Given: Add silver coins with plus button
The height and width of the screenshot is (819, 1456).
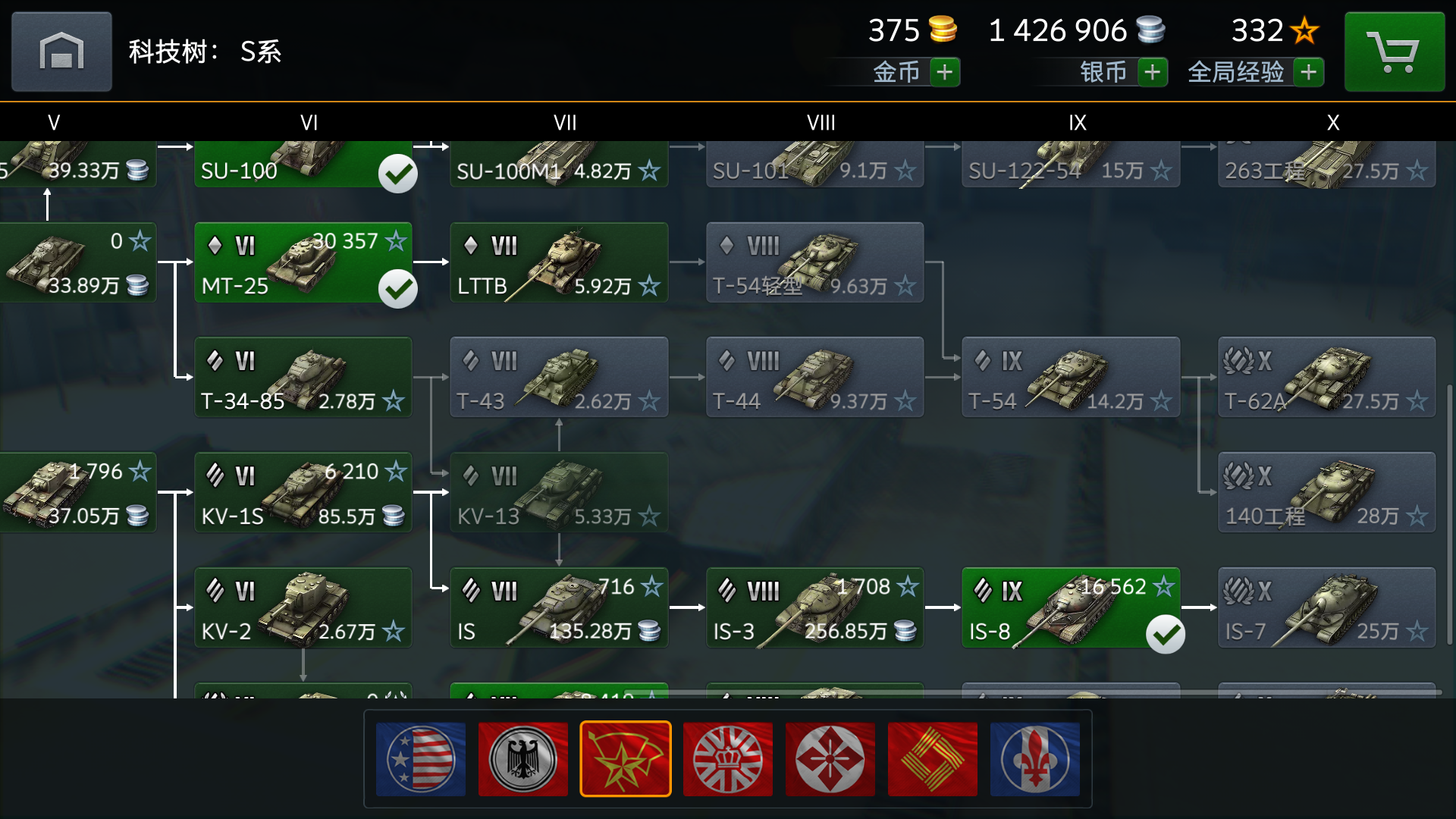Looking at the screenshot, I should (x=1153, y=72).
